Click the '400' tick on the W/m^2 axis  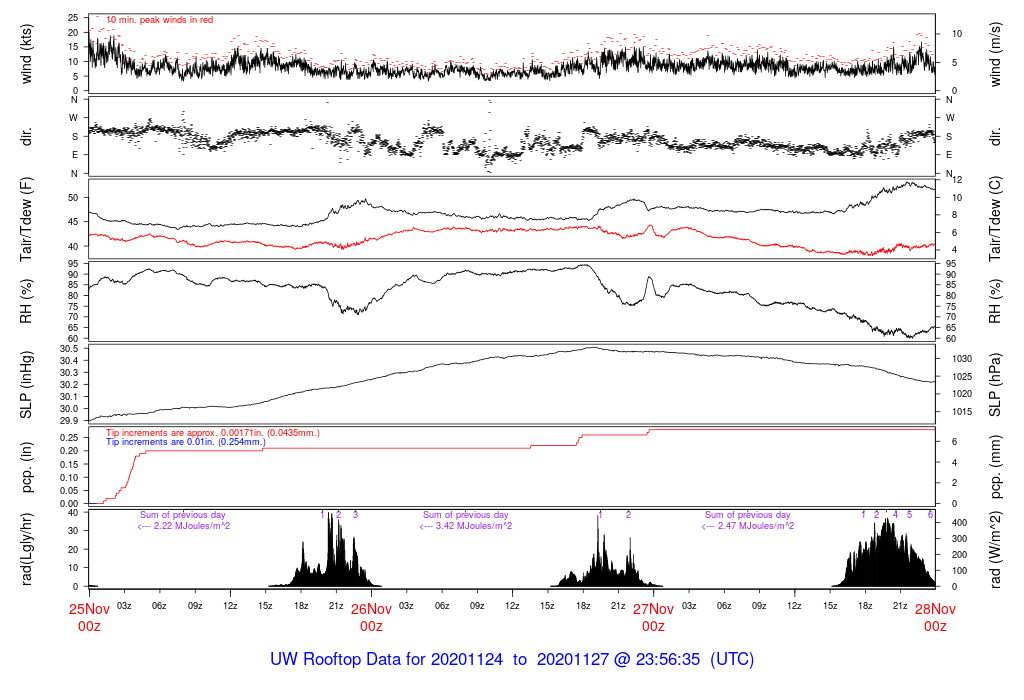[959, 523]
